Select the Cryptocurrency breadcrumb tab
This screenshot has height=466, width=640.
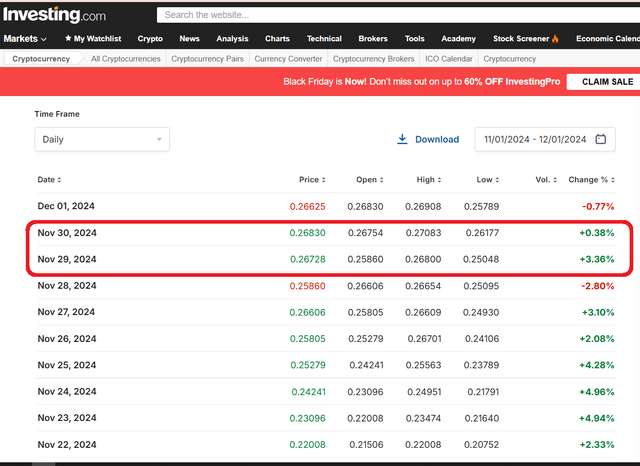coord(41,59)
